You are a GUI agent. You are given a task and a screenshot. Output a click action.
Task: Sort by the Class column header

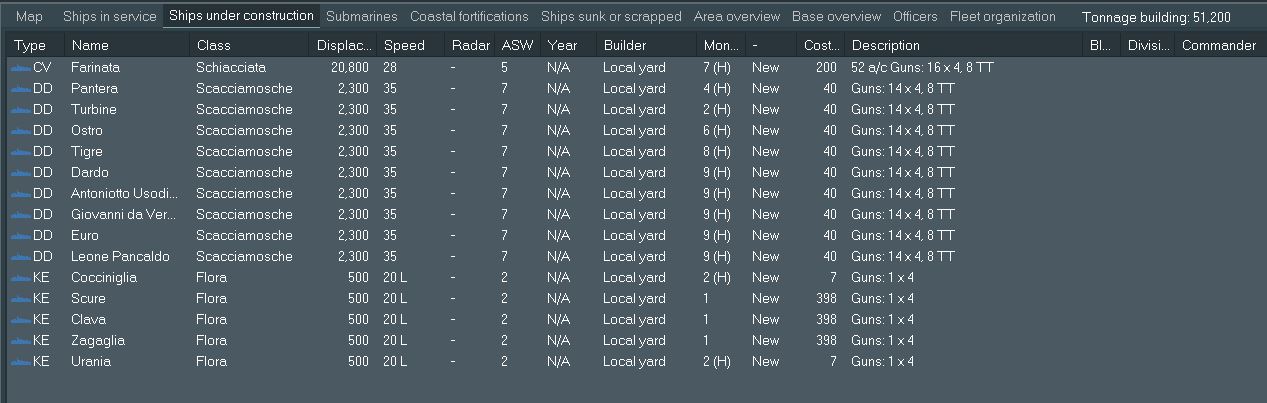pos(249,45)
